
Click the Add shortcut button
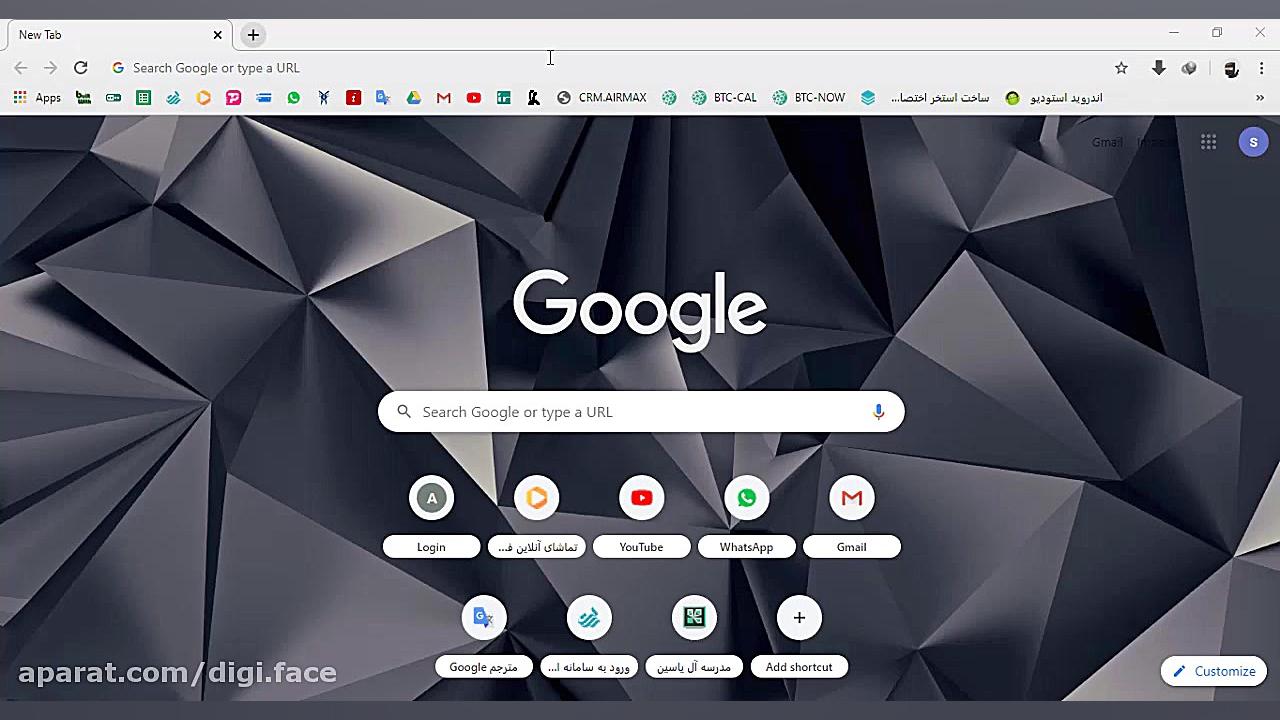[x=799, y=638]
